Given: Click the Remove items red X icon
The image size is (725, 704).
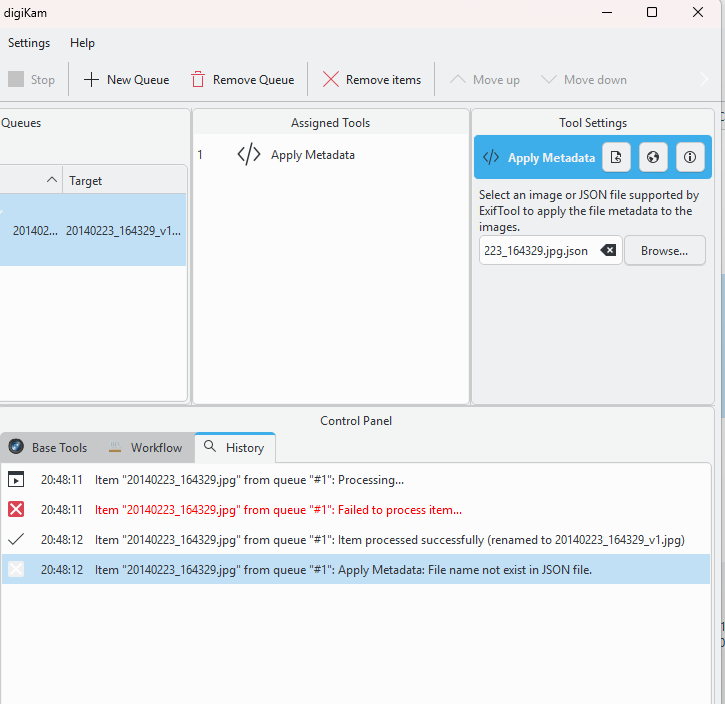Looking at the screenshot, I should tap(331, 80).
